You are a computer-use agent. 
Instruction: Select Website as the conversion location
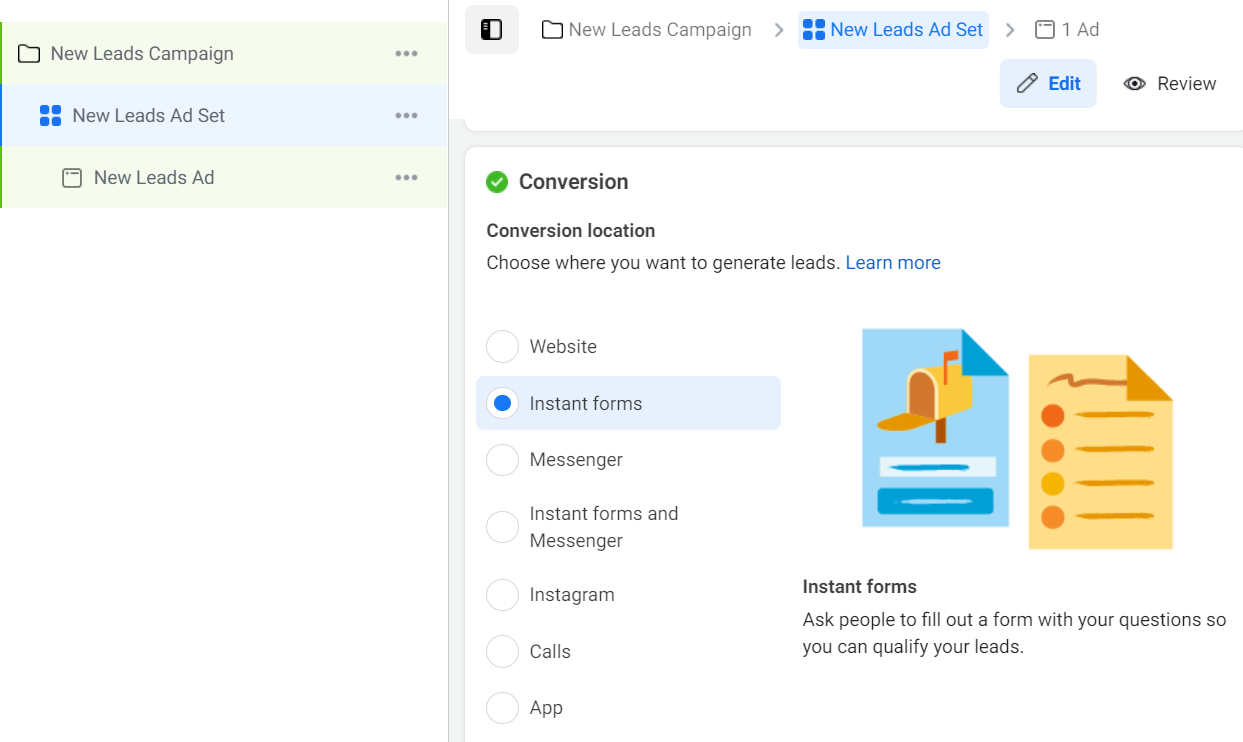502,346
